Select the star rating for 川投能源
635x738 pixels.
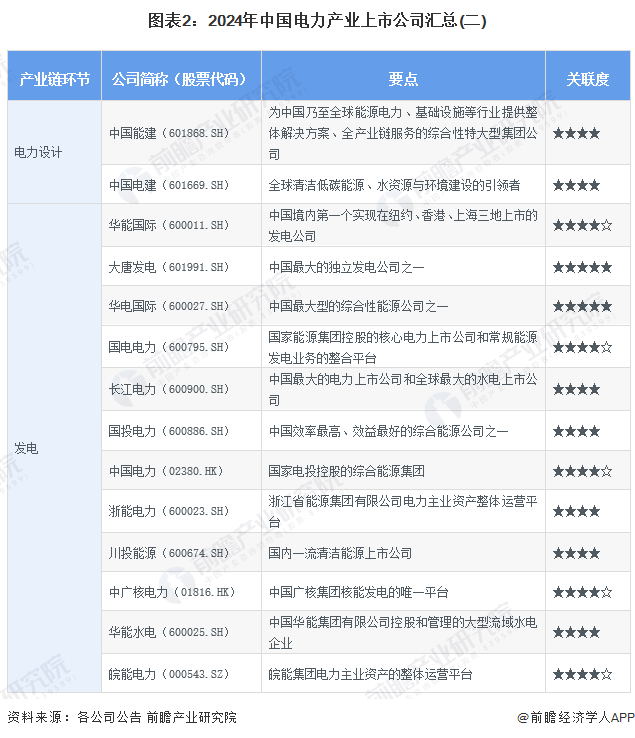point(576,553)
